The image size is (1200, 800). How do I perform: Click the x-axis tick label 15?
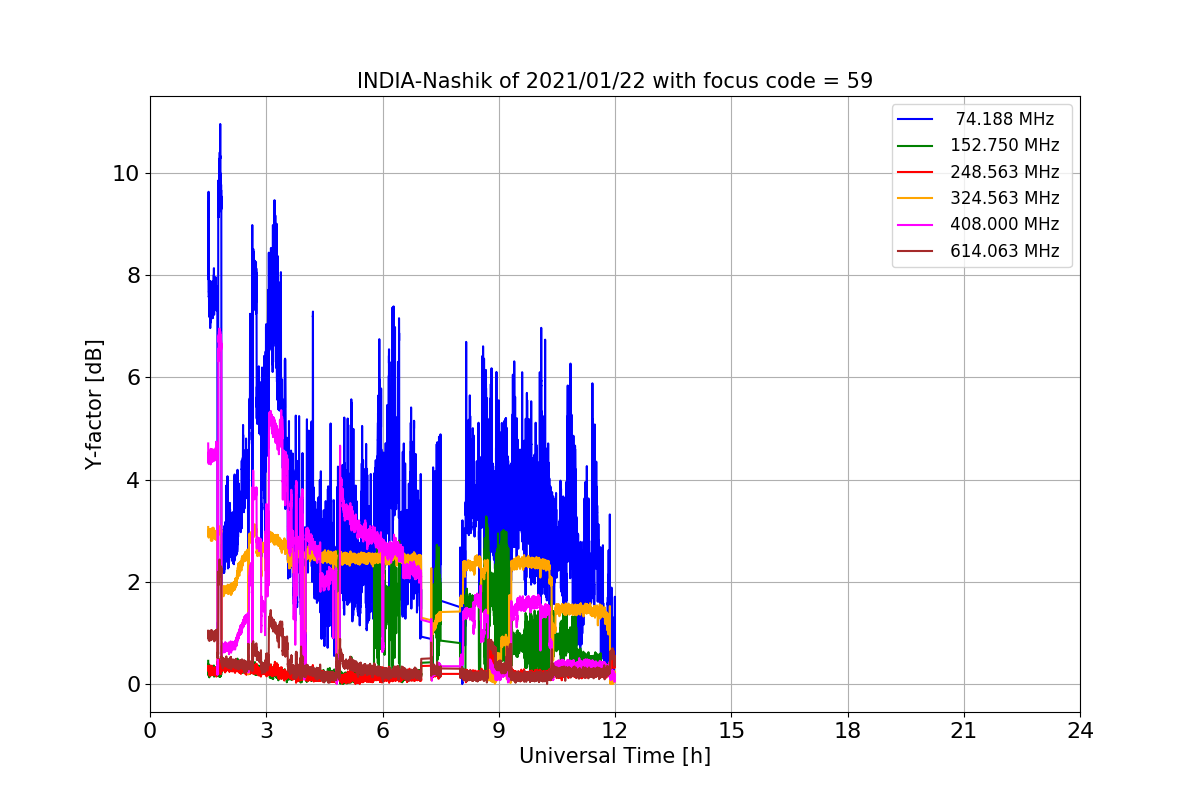[x=731, y=731]
